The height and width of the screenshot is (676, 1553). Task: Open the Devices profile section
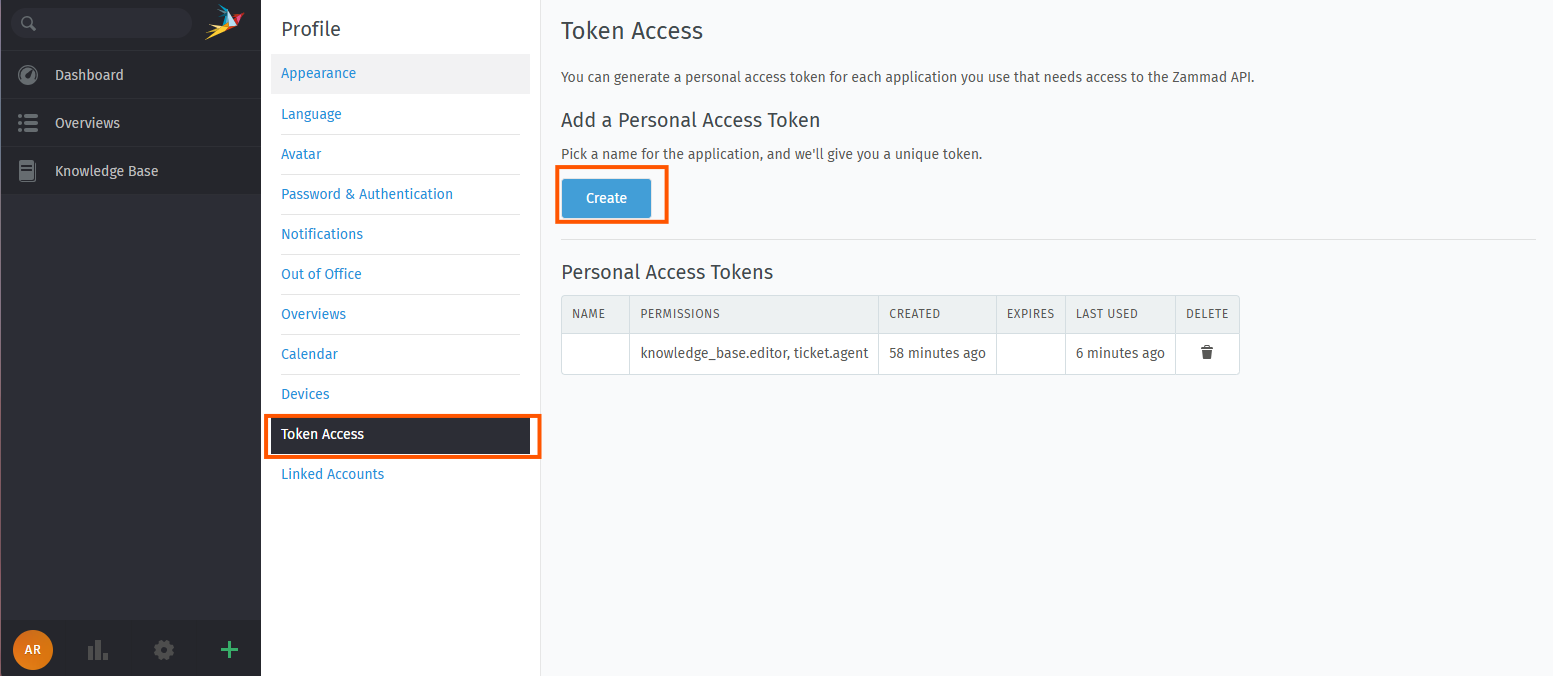click(x=305, y=394)
